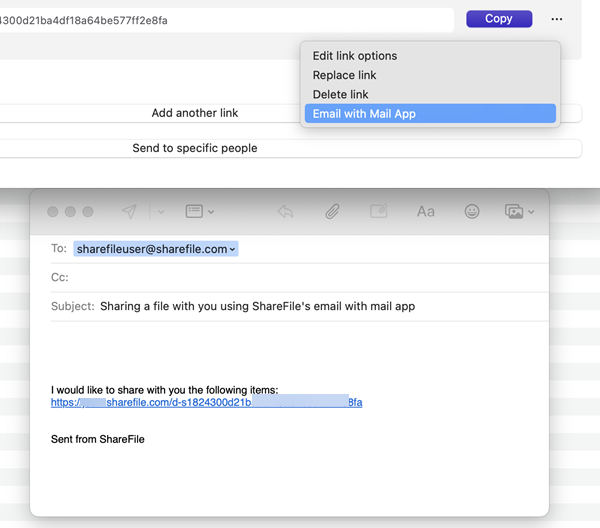Open text format Aa button
This screenshot has width=600, height=528.
point(426,212)
